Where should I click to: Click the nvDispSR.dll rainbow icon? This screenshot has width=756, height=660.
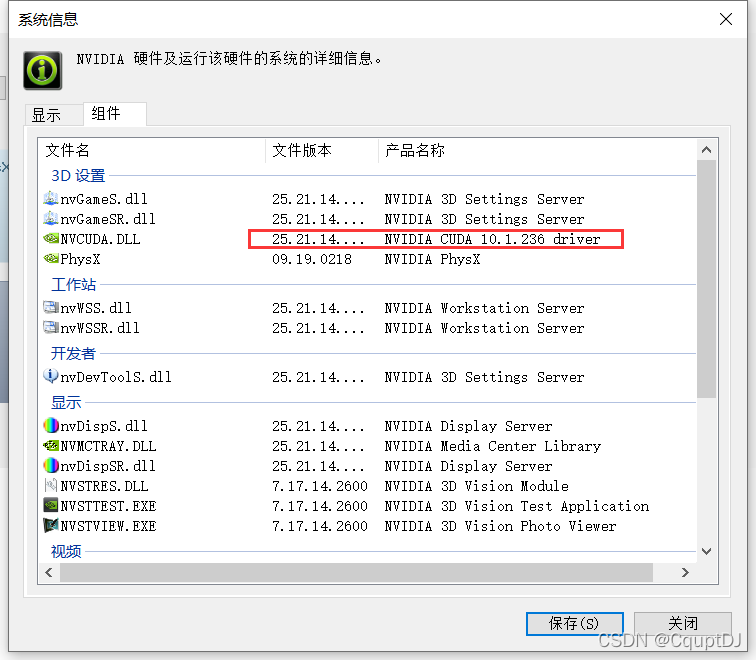[x=51, y=465]
